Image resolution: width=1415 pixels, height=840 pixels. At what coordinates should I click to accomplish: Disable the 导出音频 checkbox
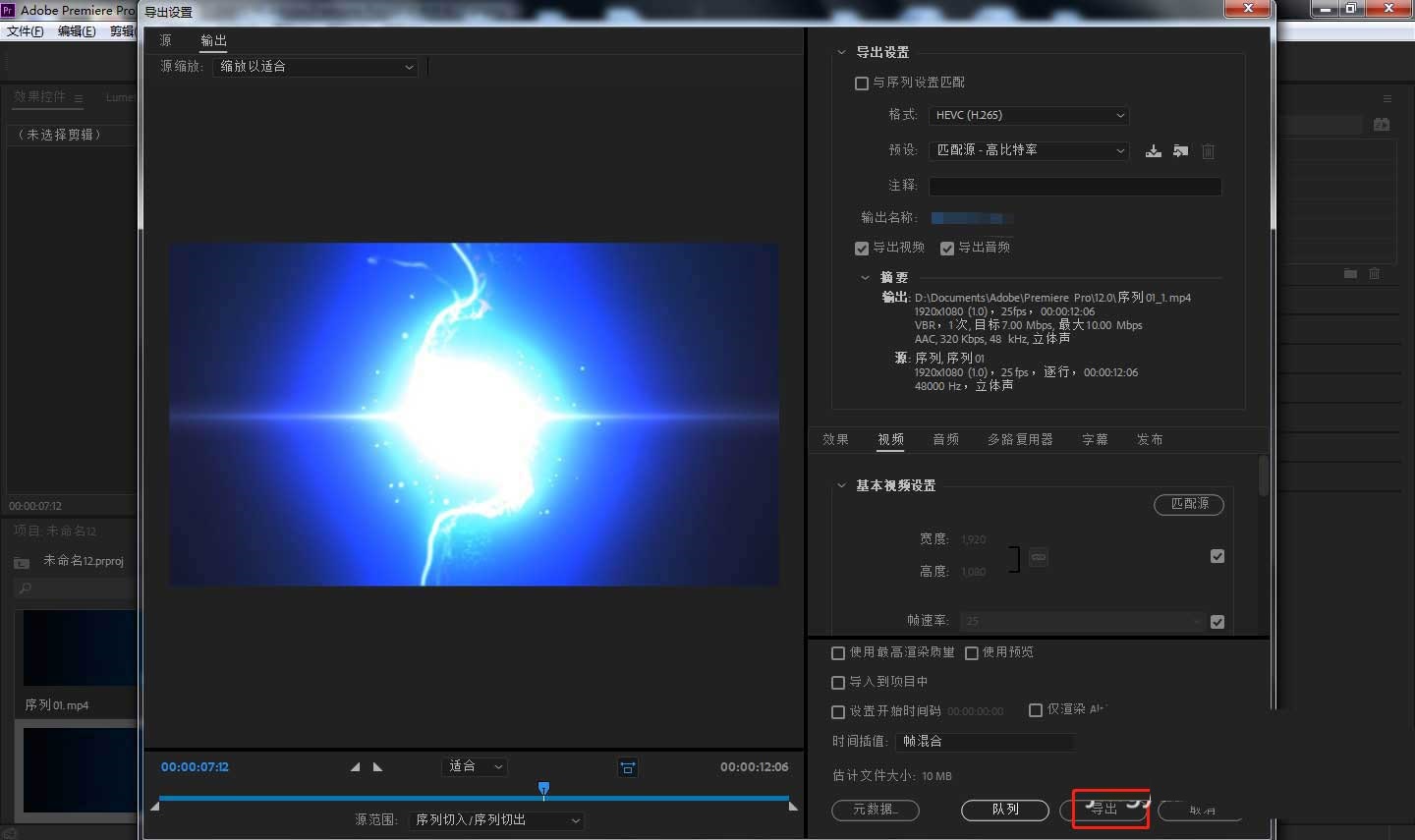(x=946, y=248)
